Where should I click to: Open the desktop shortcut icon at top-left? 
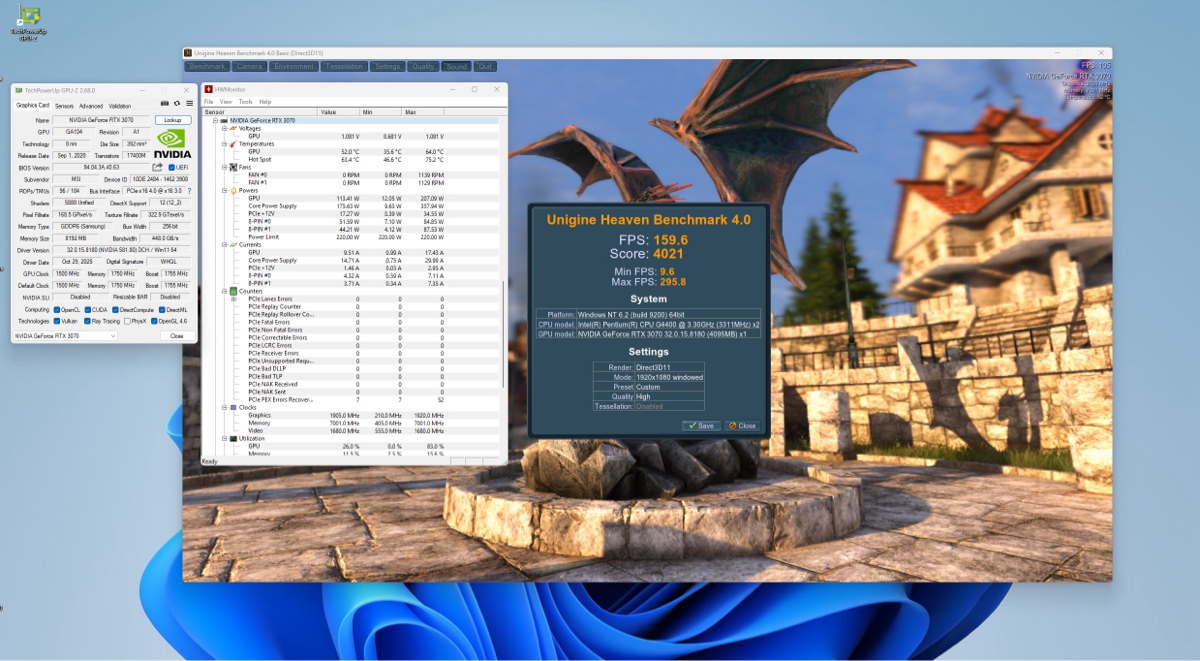[30, 18]
